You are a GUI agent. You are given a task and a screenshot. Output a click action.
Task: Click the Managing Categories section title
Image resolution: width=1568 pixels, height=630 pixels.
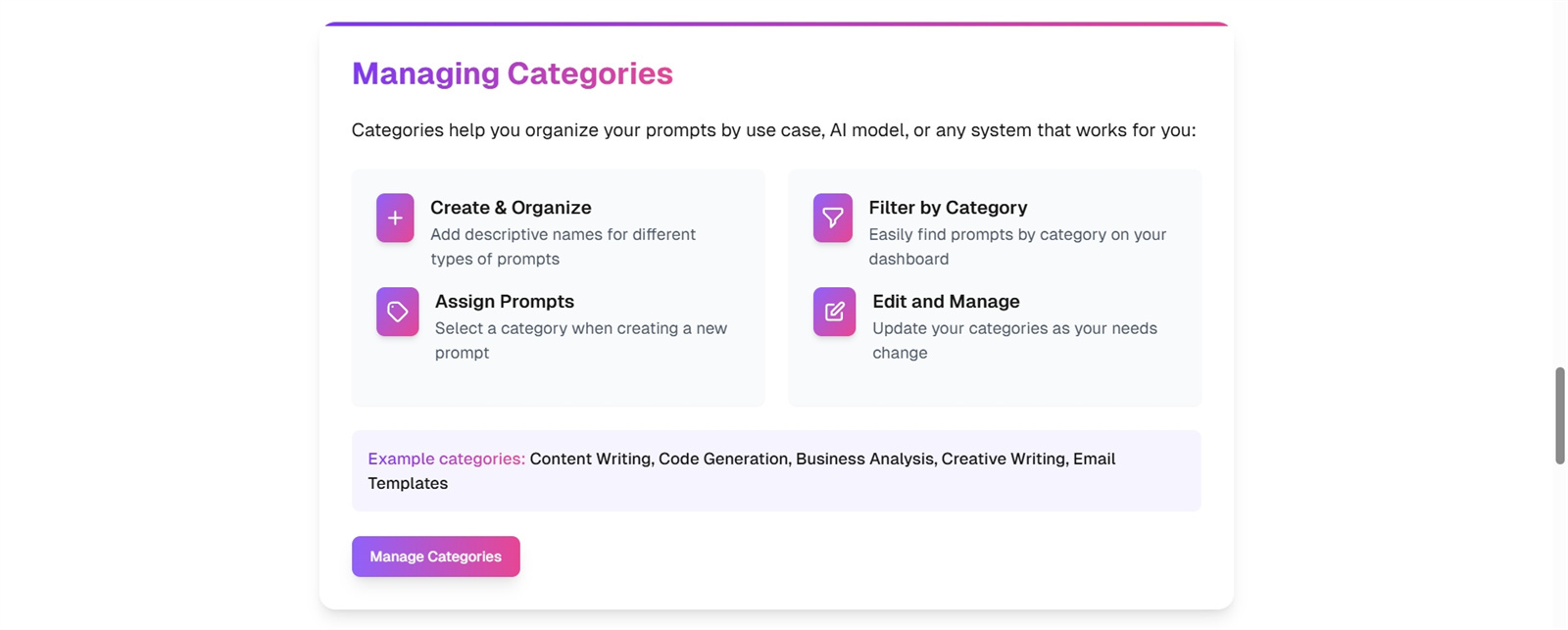[513, 73]
